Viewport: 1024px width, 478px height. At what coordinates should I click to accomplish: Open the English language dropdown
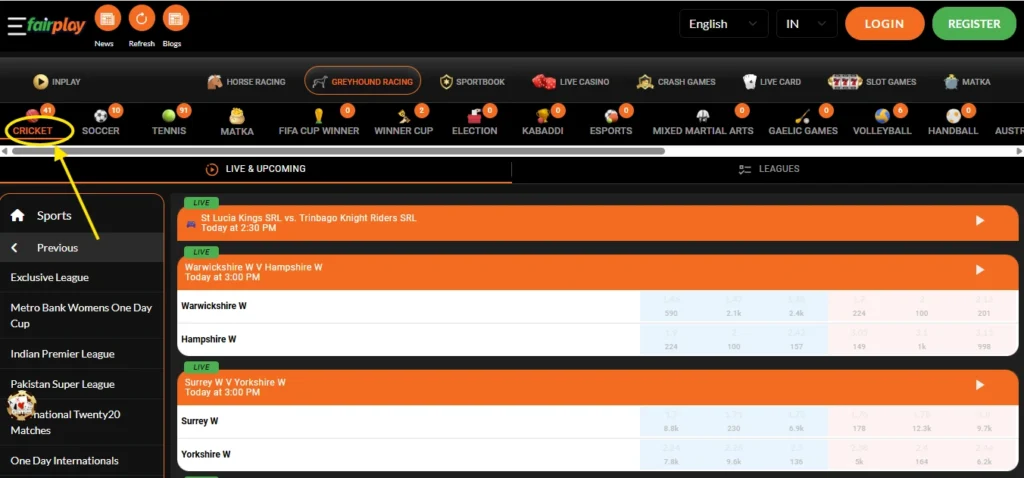click(724, 24)
